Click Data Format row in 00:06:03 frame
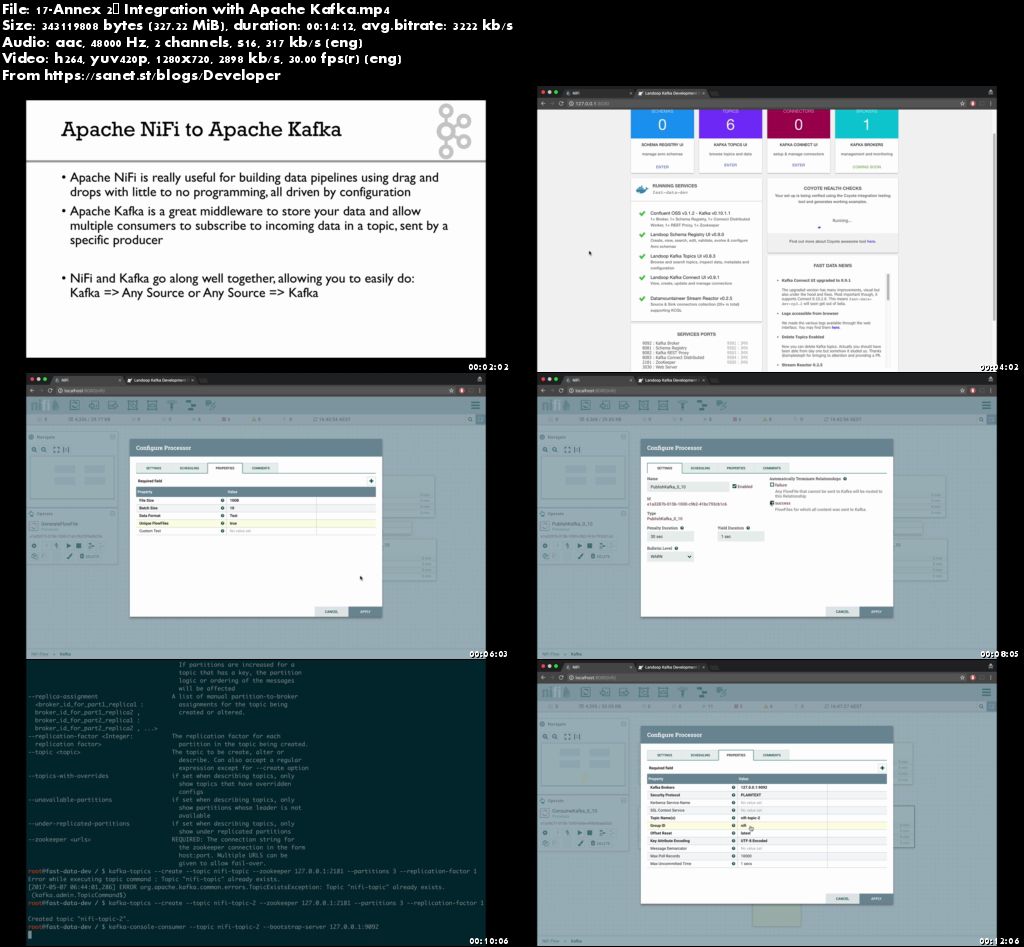This screenshot has width=1024, height=947. pyautogui.click(x=256, y=516)
